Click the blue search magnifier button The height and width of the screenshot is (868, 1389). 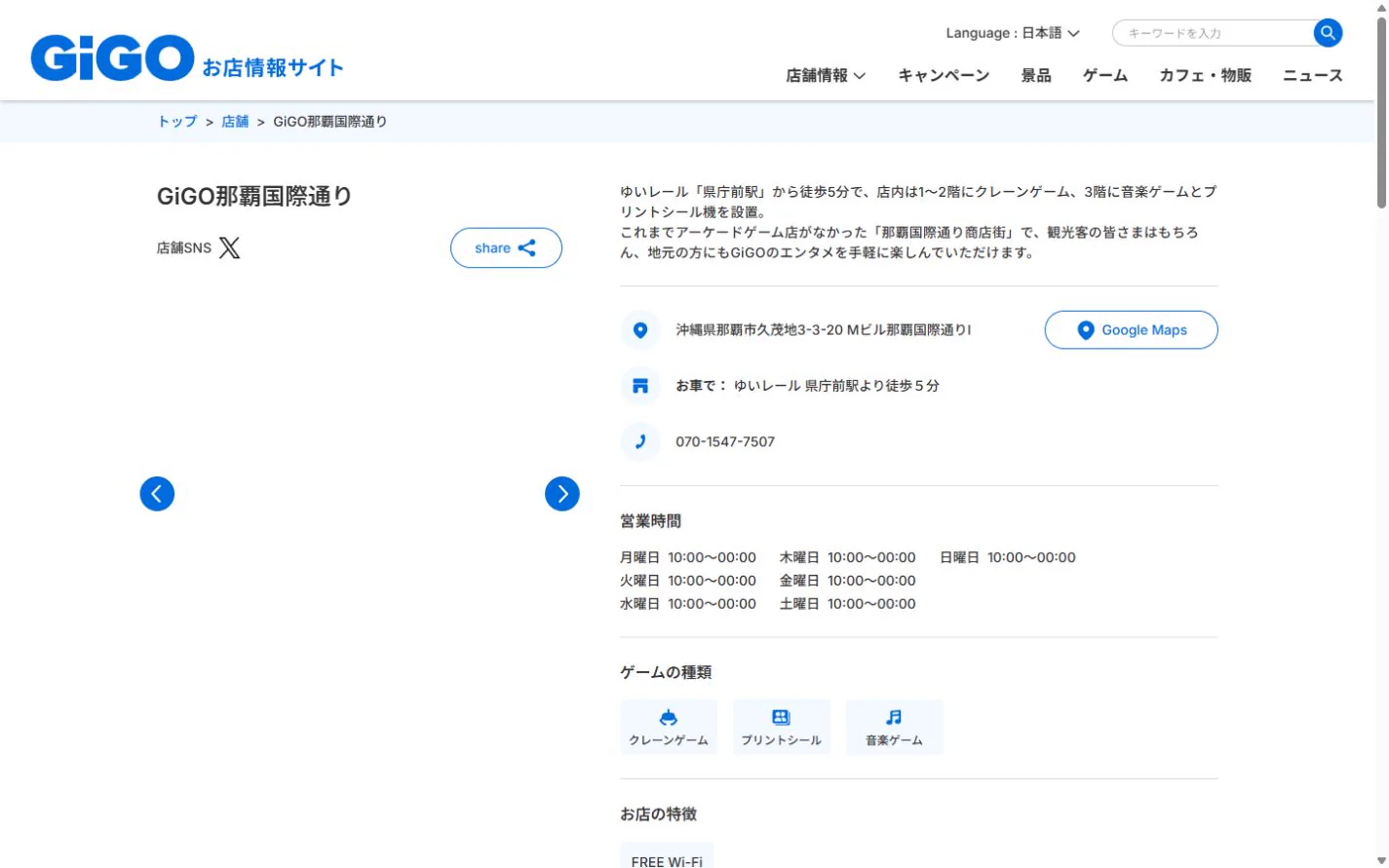pyautogui.click(x=1328, y=33)
